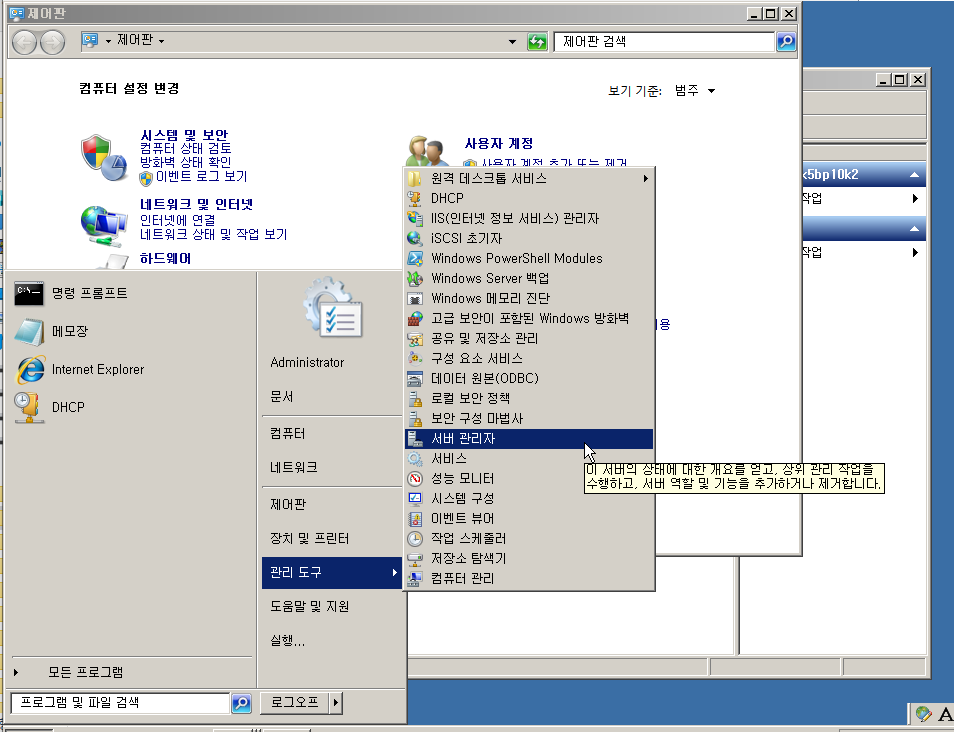Click the 저장소 탐색기 icon
Viewport: 954px width, 732px height.
415,559
